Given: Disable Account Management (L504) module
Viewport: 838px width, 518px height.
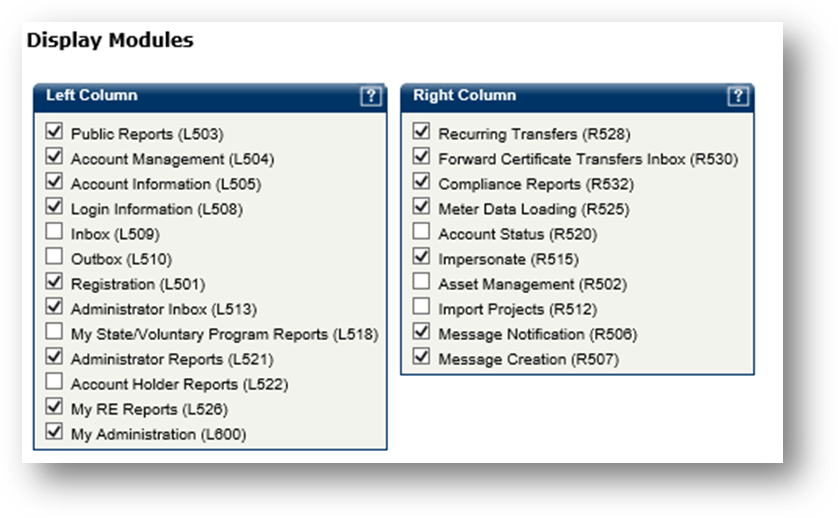Looking at the screenshot, I should click(54, 157).
